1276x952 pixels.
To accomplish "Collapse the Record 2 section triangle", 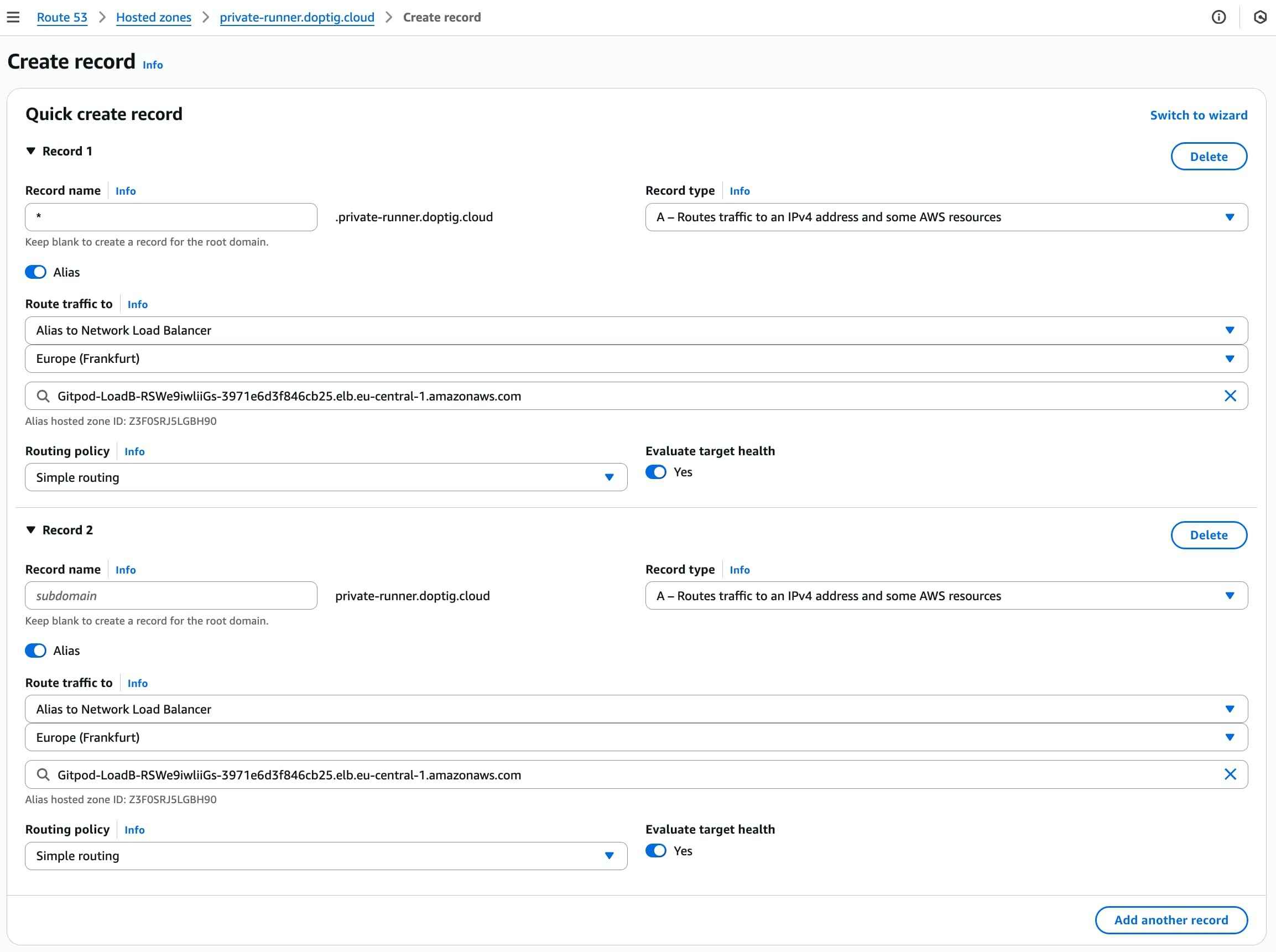I will [31, 529].
